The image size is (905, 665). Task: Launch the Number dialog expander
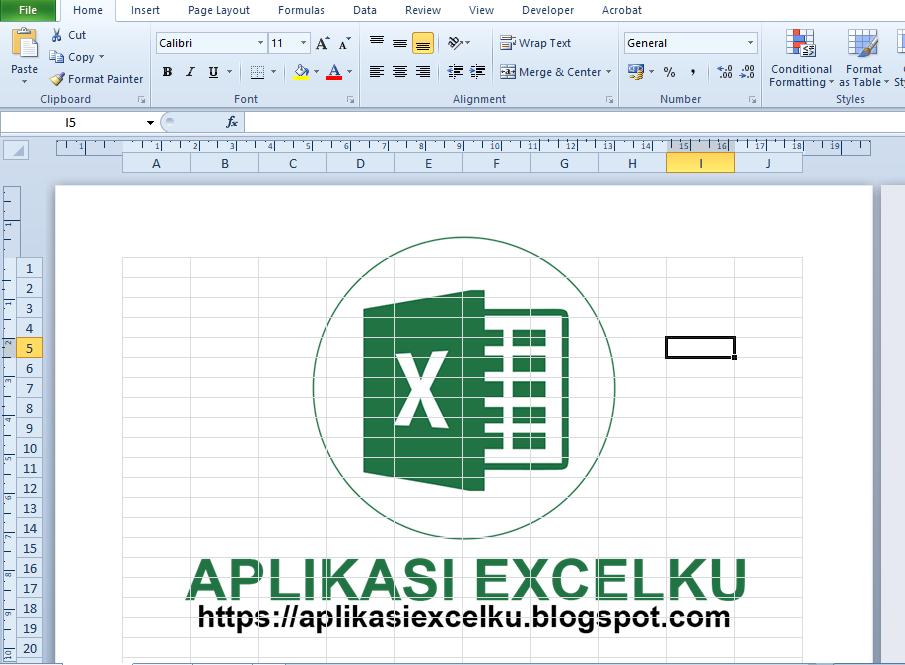pos(752,100)
